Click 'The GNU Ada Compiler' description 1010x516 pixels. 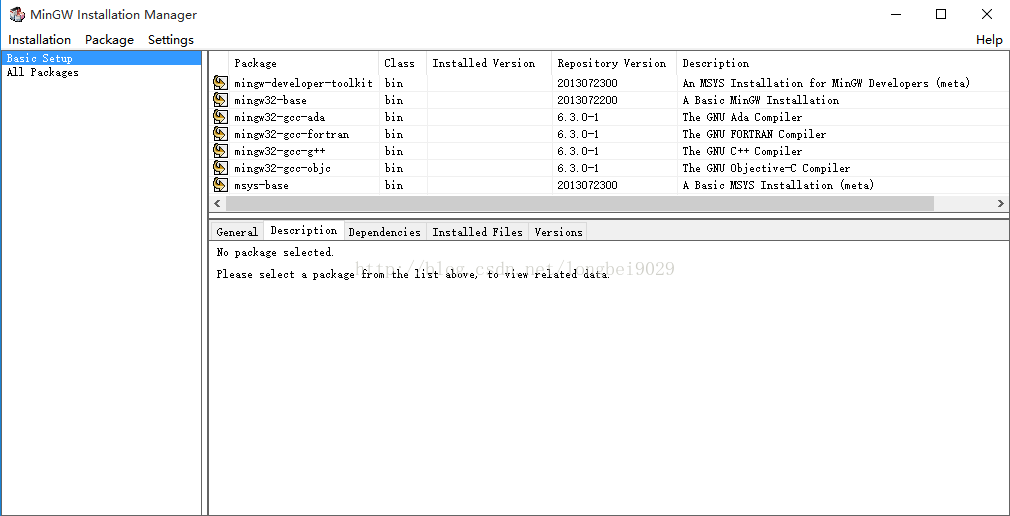pos(742,117)
